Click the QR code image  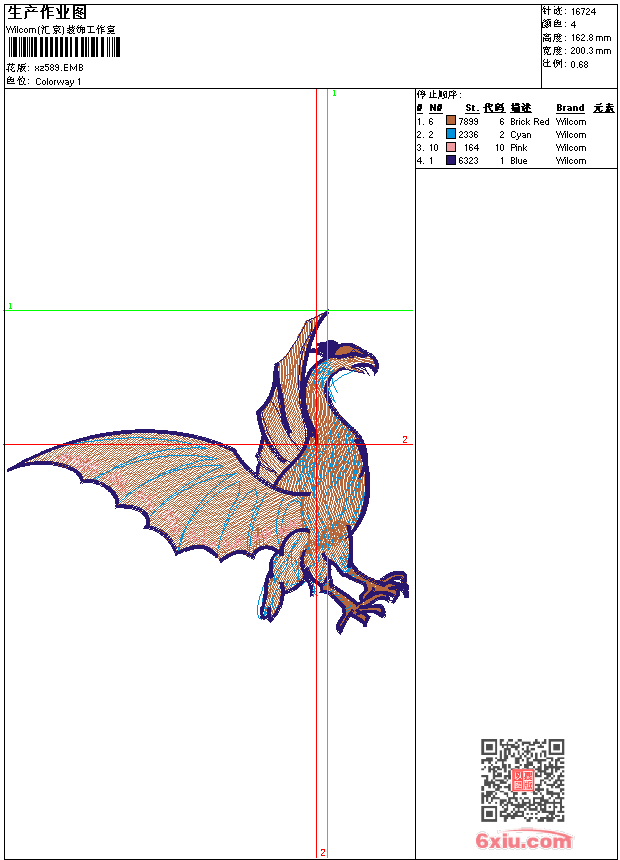coord(522,780)
